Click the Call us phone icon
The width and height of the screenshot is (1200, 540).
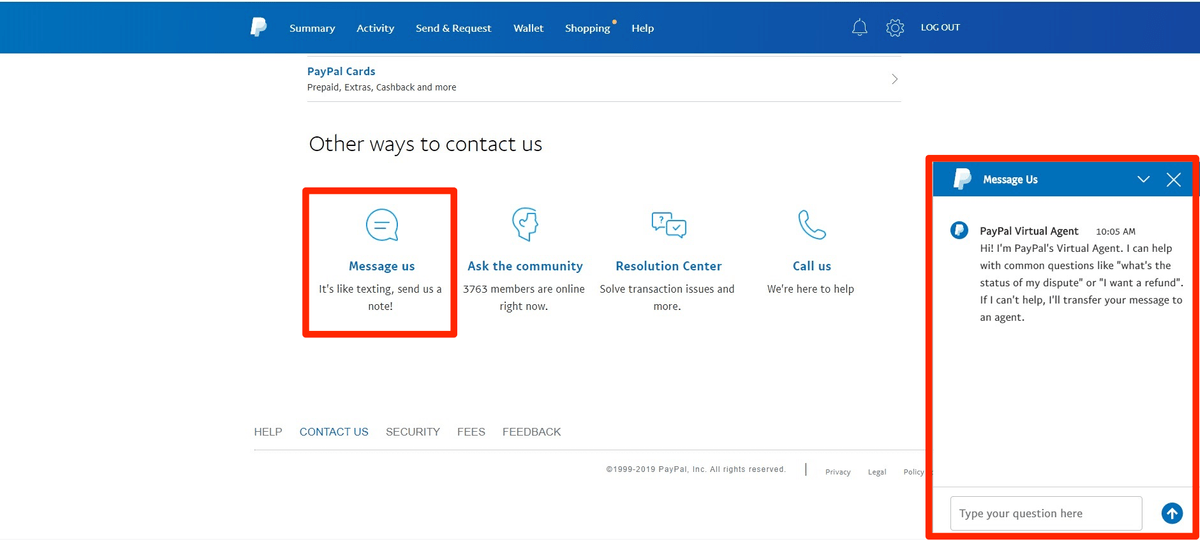click(x=812, y=225)
